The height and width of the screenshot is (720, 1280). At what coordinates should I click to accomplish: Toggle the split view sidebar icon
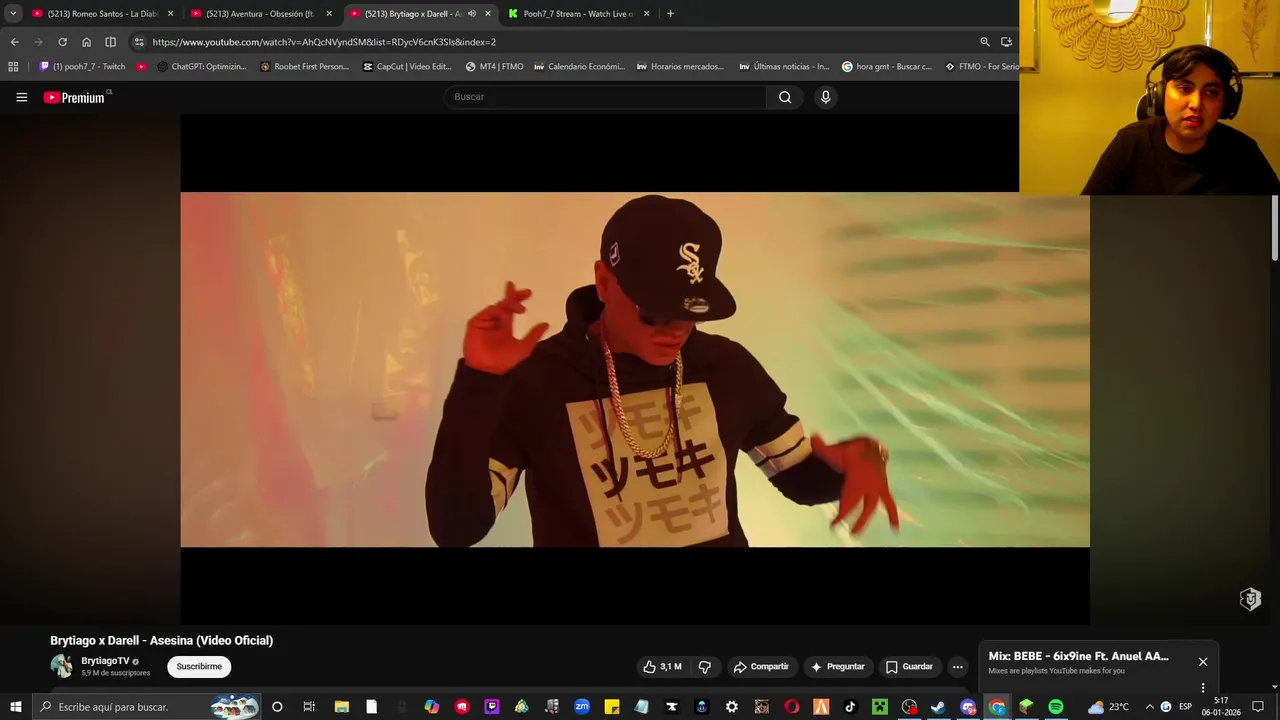tap(110, 42)
